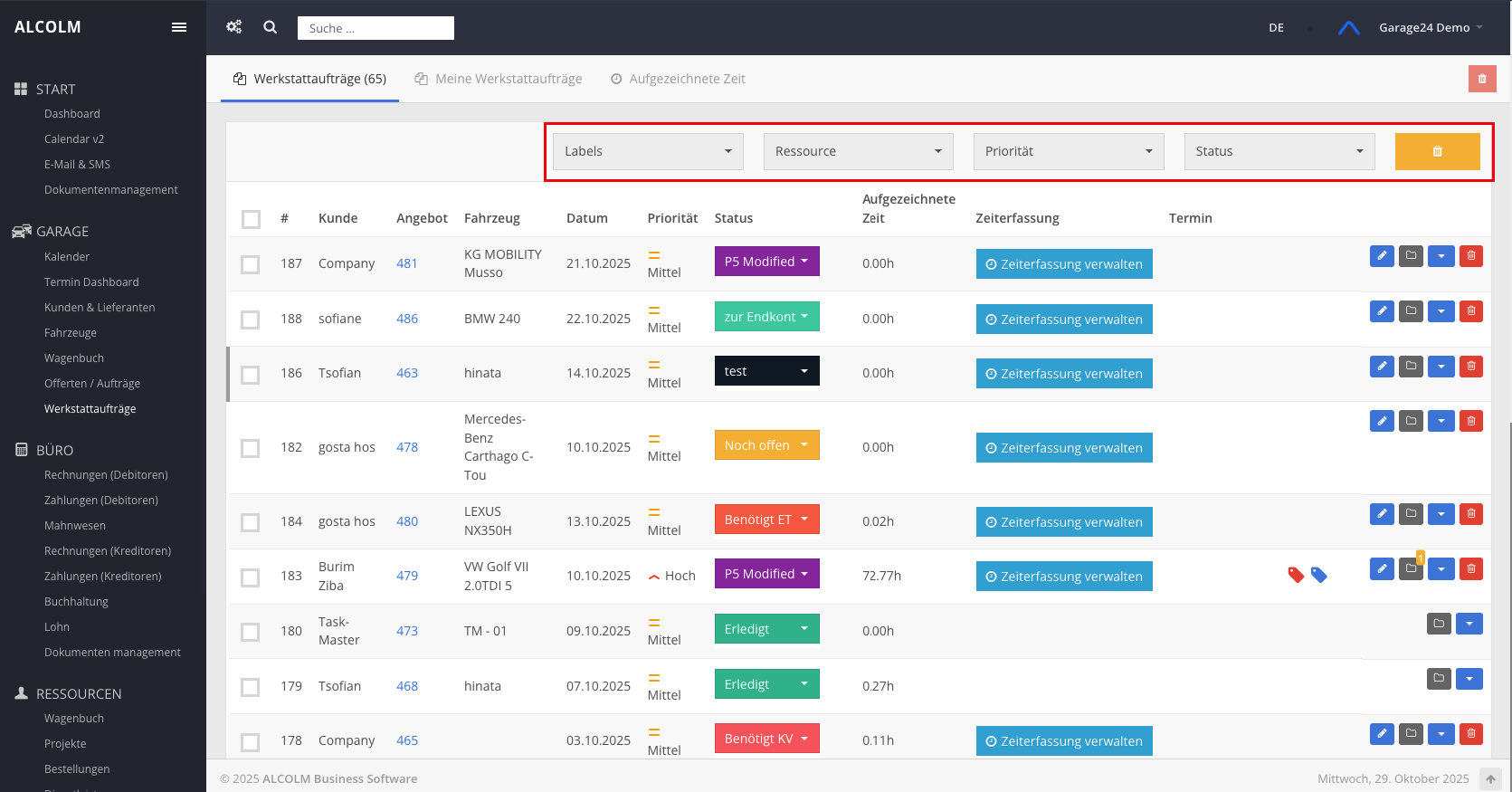Click into the Suche search field
This screenshot has height=792, width=1512.
[376, 28]
